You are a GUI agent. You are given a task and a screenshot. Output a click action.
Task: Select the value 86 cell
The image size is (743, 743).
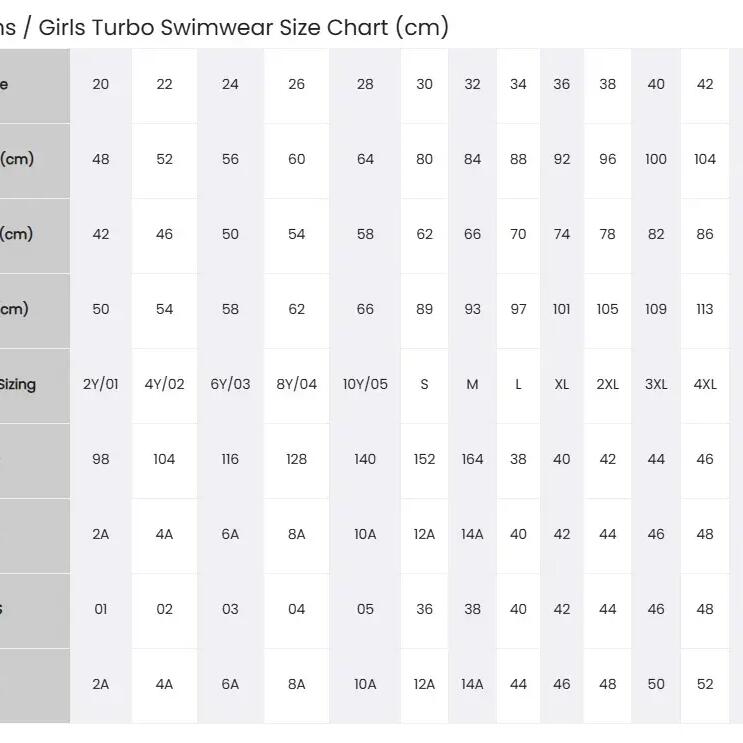point(705,236)
